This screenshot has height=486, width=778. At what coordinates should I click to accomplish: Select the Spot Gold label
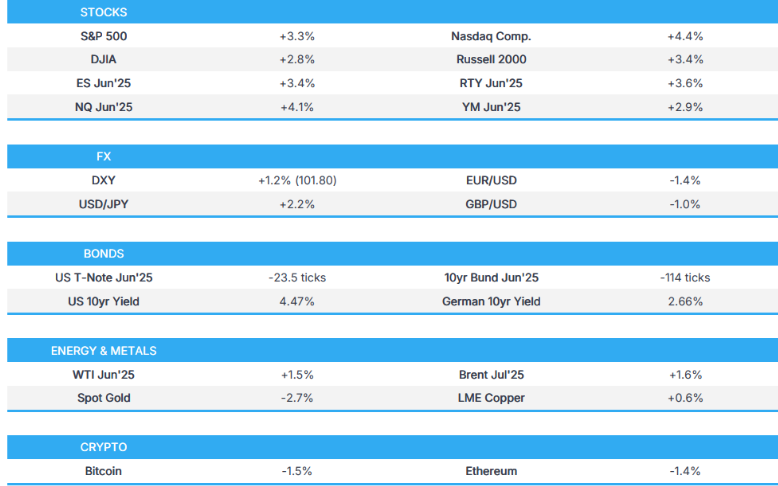(x=103, y=398)
